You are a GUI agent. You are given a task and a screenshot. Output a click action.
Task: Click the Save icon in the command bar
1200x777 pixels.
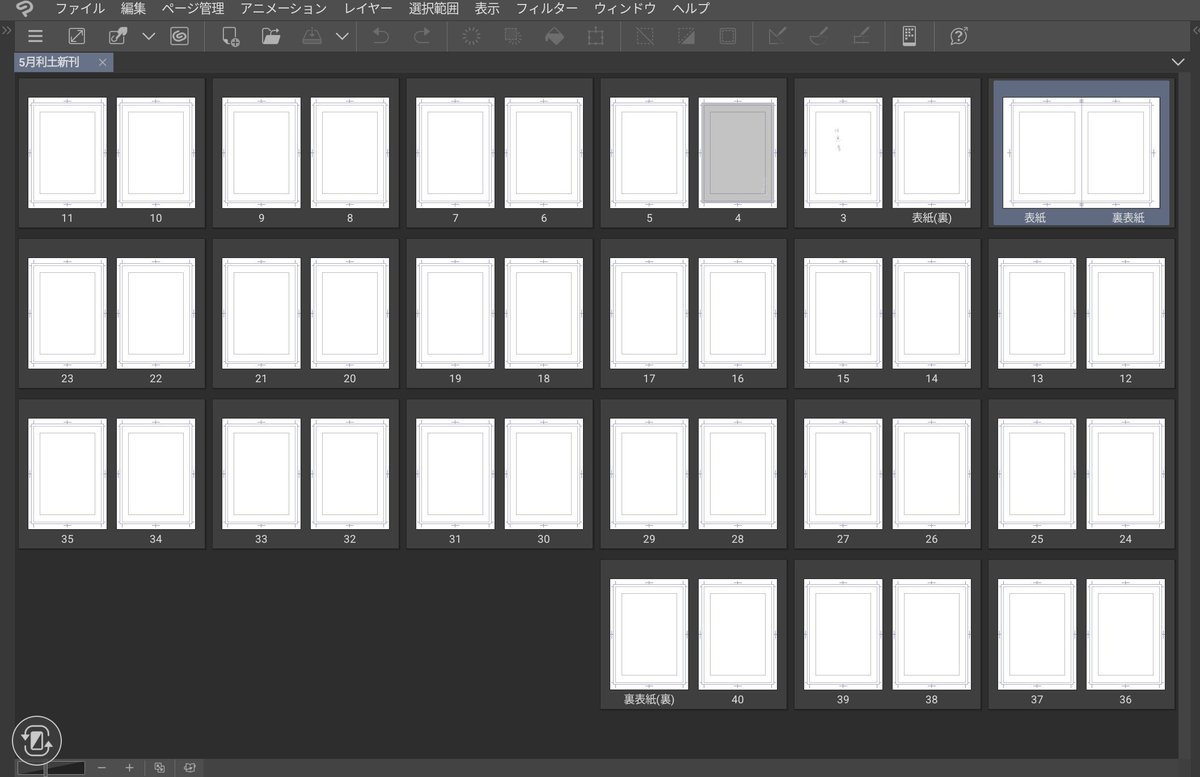(x=312, y=36)
